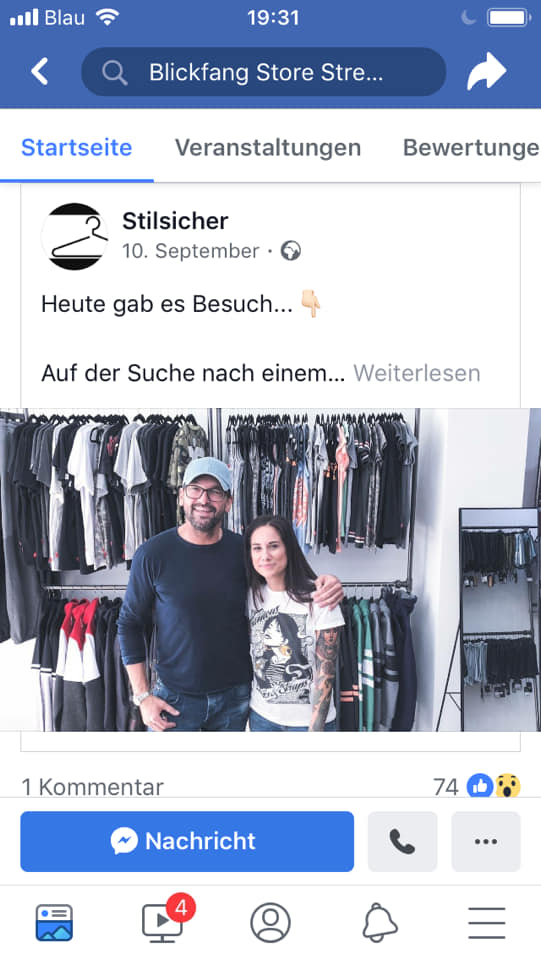Open the notifications bell icon

380,923
